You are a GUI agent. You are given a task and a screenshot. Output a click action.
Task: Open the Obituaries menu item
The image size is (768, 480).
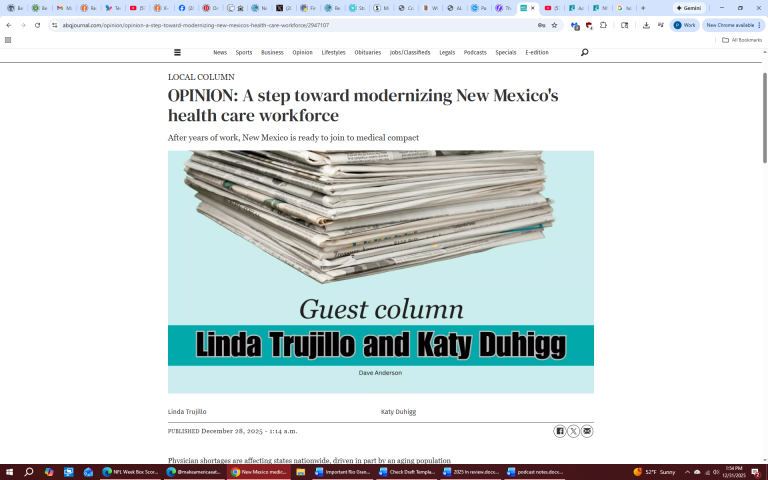tap(367, 52)
